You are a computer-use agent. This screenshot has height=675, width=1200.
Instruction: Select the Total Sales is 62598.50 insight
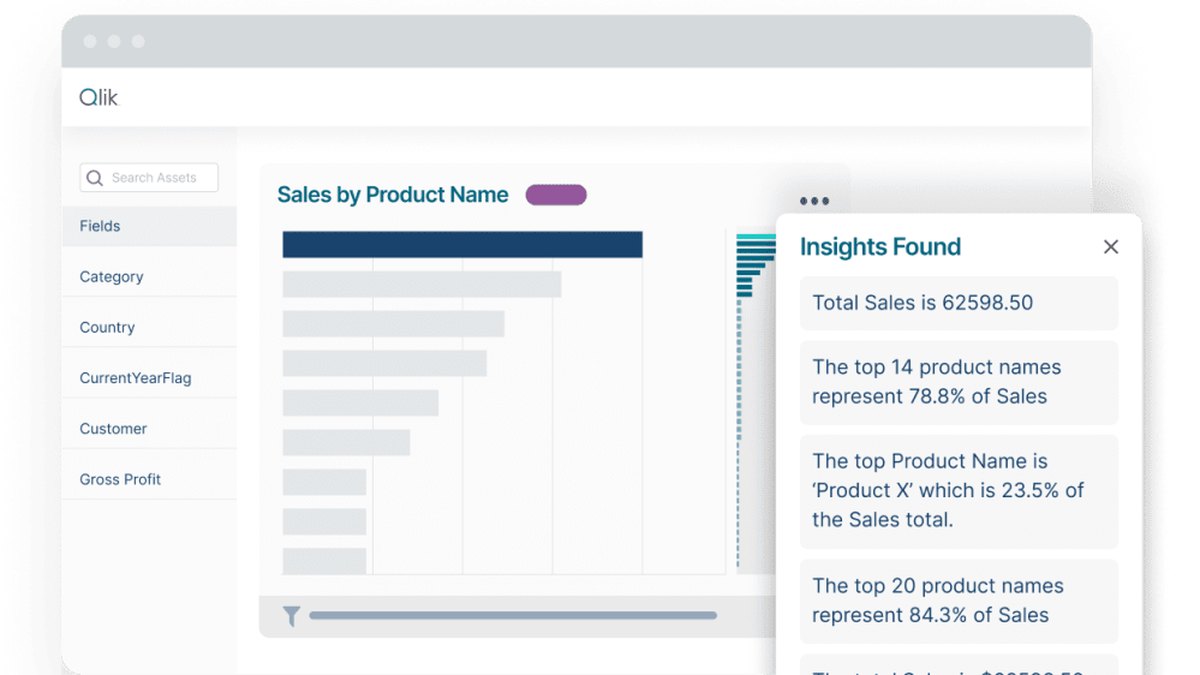tap(959, 303)
